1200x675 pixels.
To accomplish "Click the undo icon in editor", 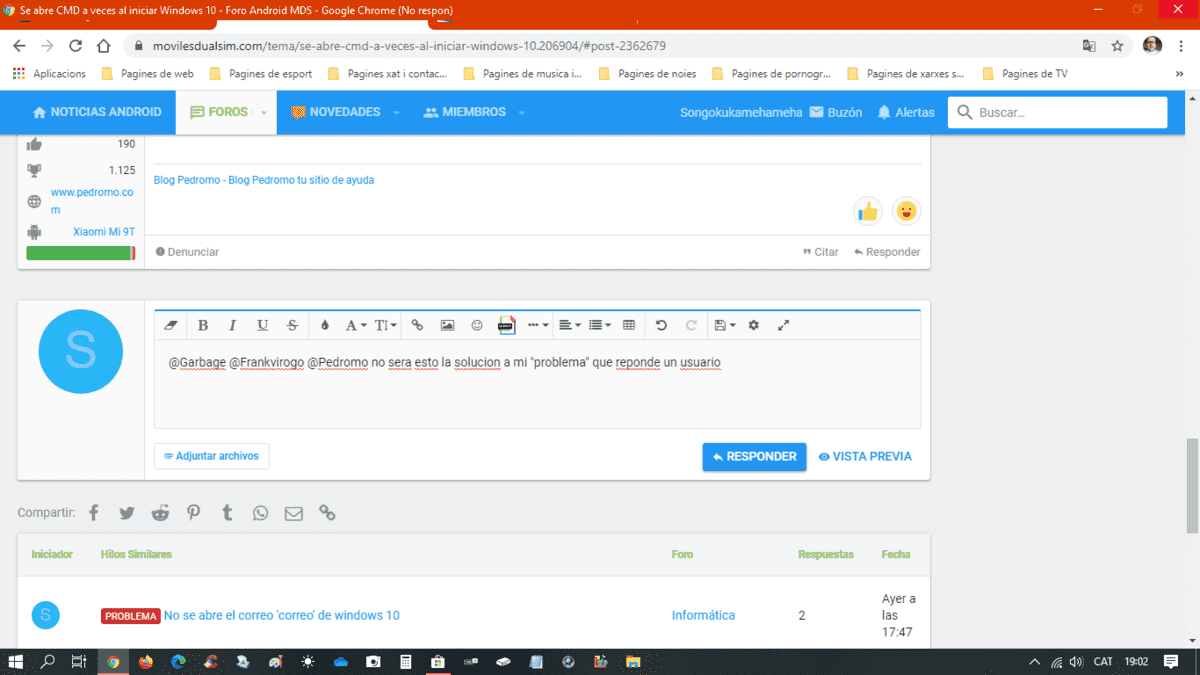I will coord(661,325).
